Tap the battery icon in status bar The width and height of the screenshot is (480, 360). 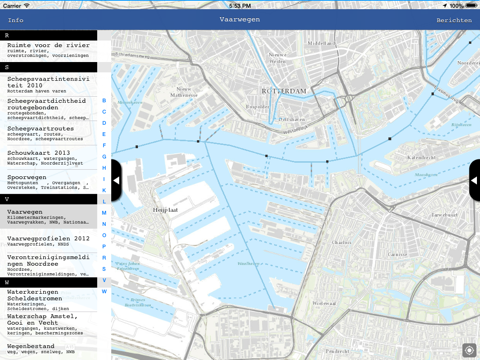click(x=471, y=6)
